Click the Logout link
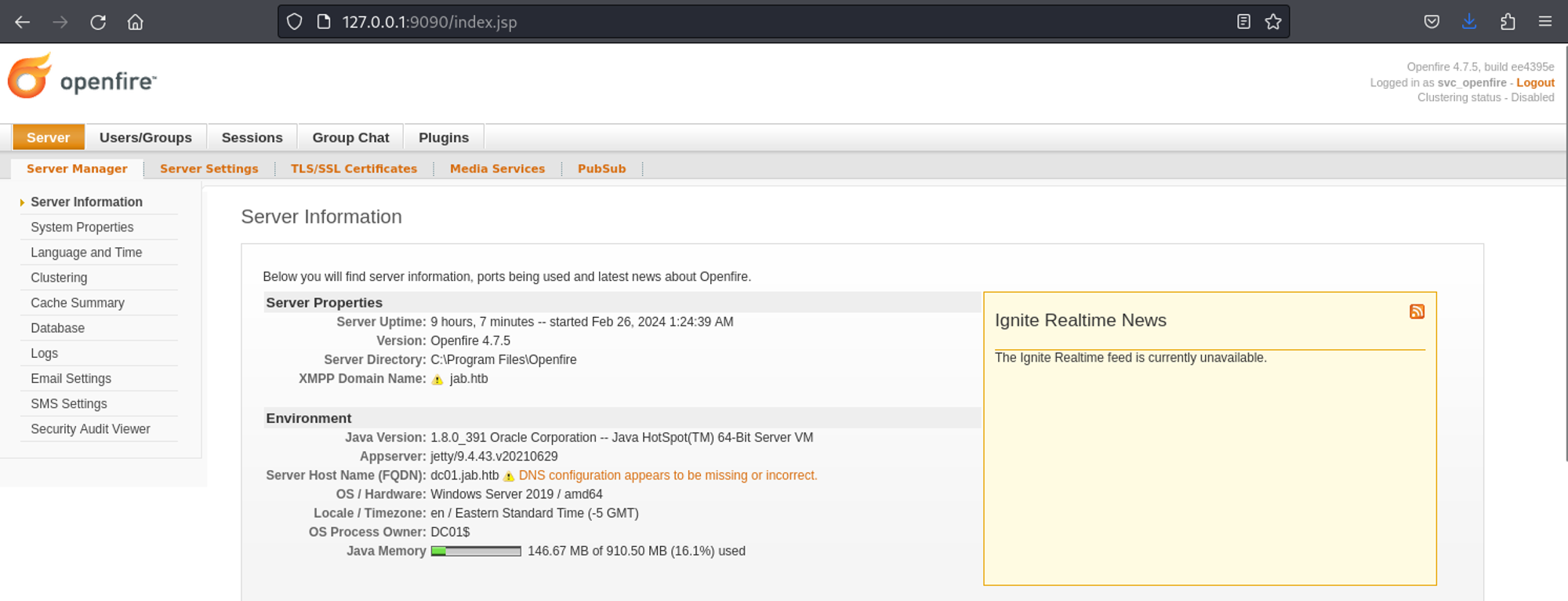This screenshot has width=1568, height=601. [1534, 82]
